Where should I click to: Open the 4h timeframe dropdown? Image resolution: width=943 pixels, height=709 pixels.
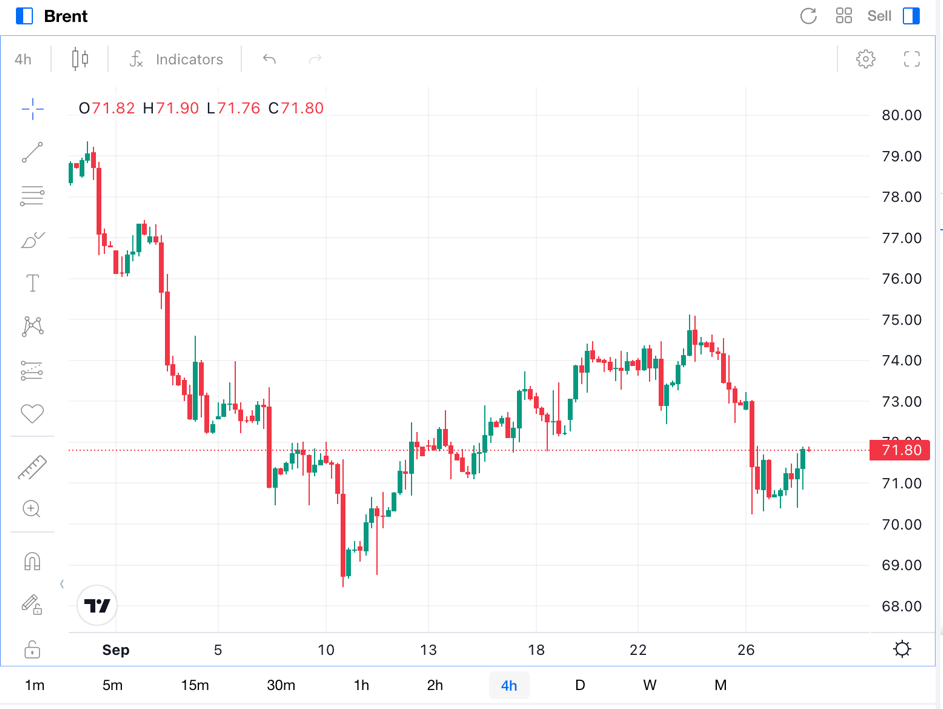23,59
